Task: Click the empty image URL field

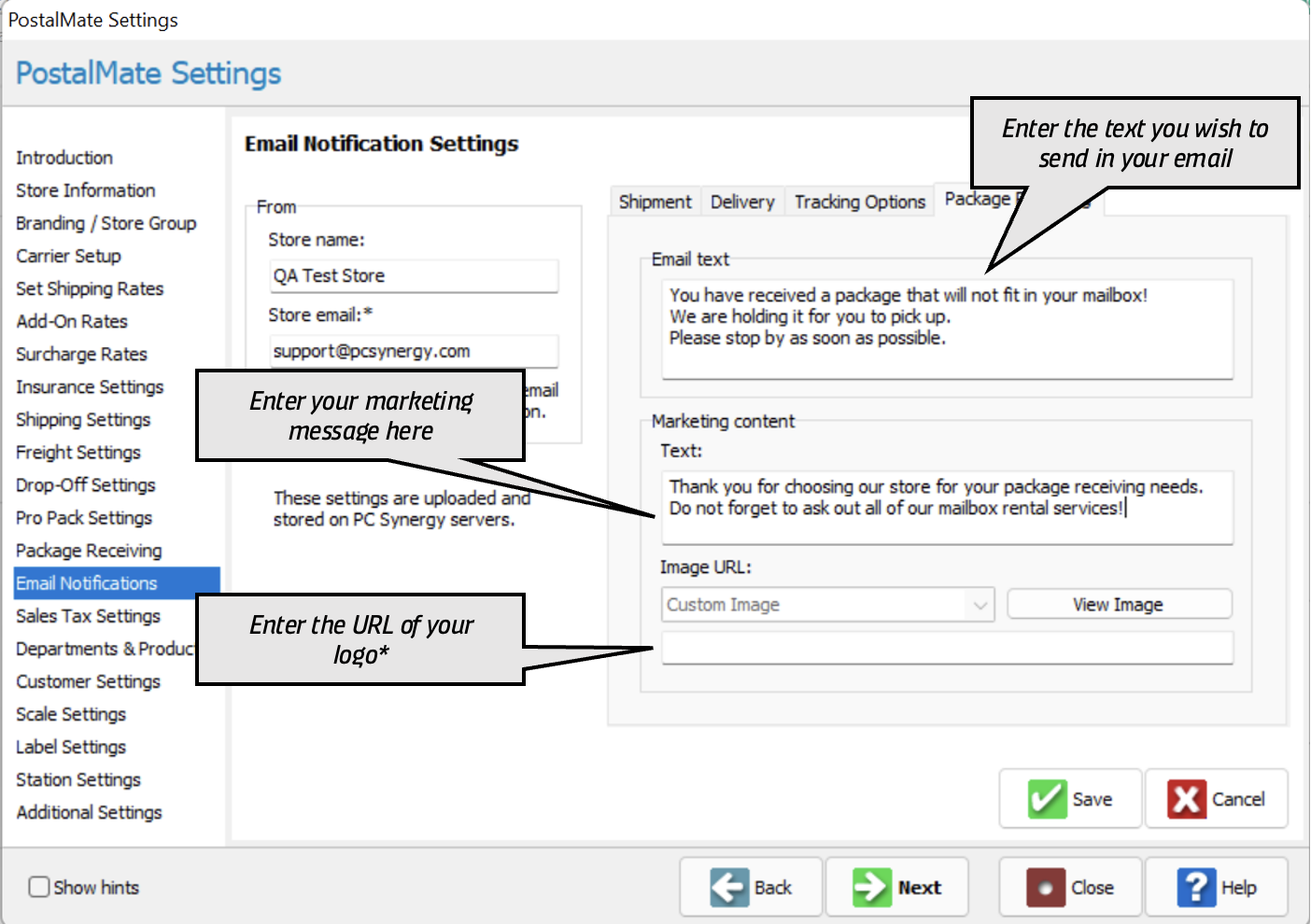Action: (947, 648)
